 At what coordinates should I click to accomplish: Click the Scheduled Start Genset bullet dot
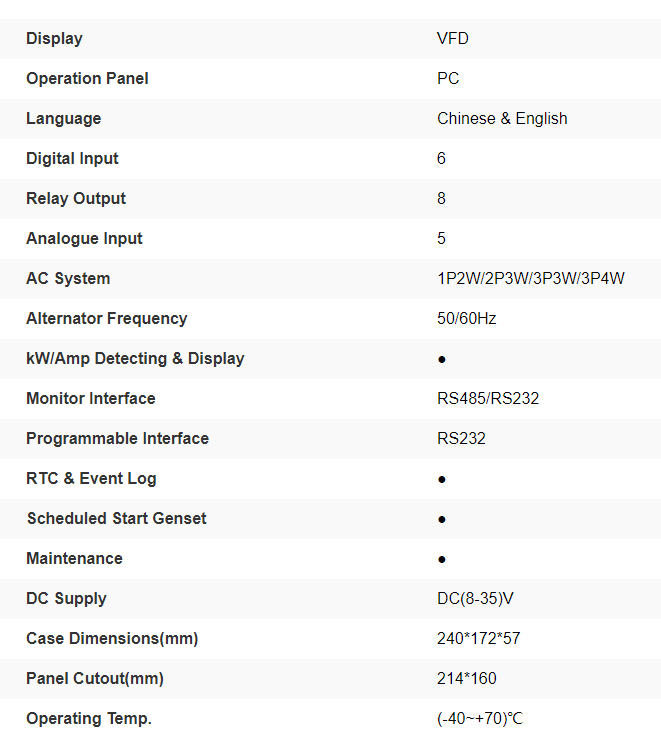point(442,519)
